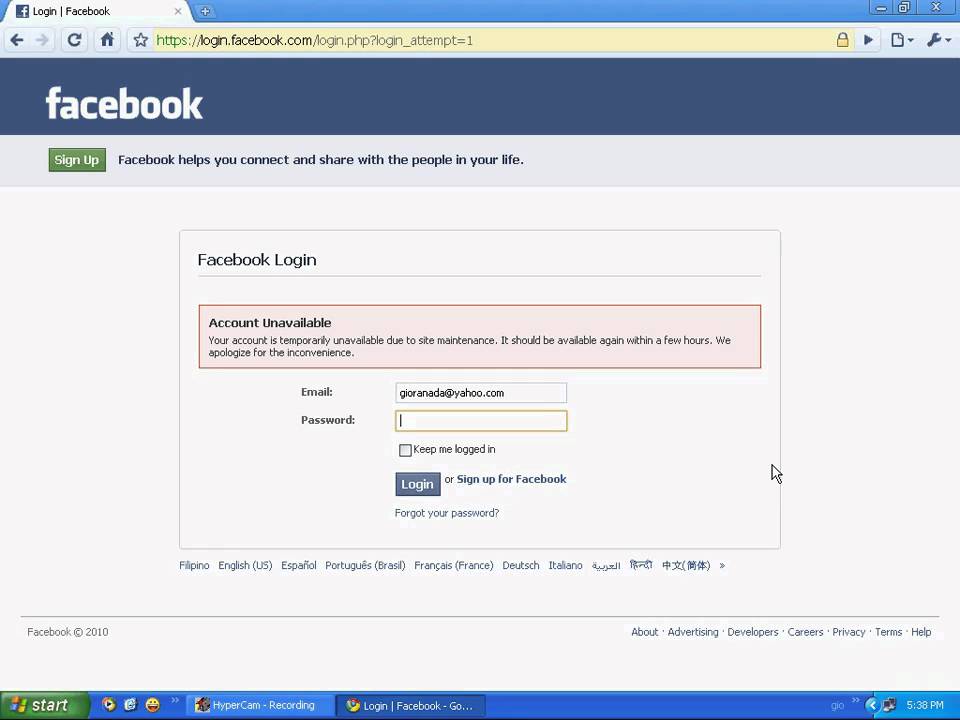Restore down the Chrome window
960x720 pixels.
(x=904, y=8)
